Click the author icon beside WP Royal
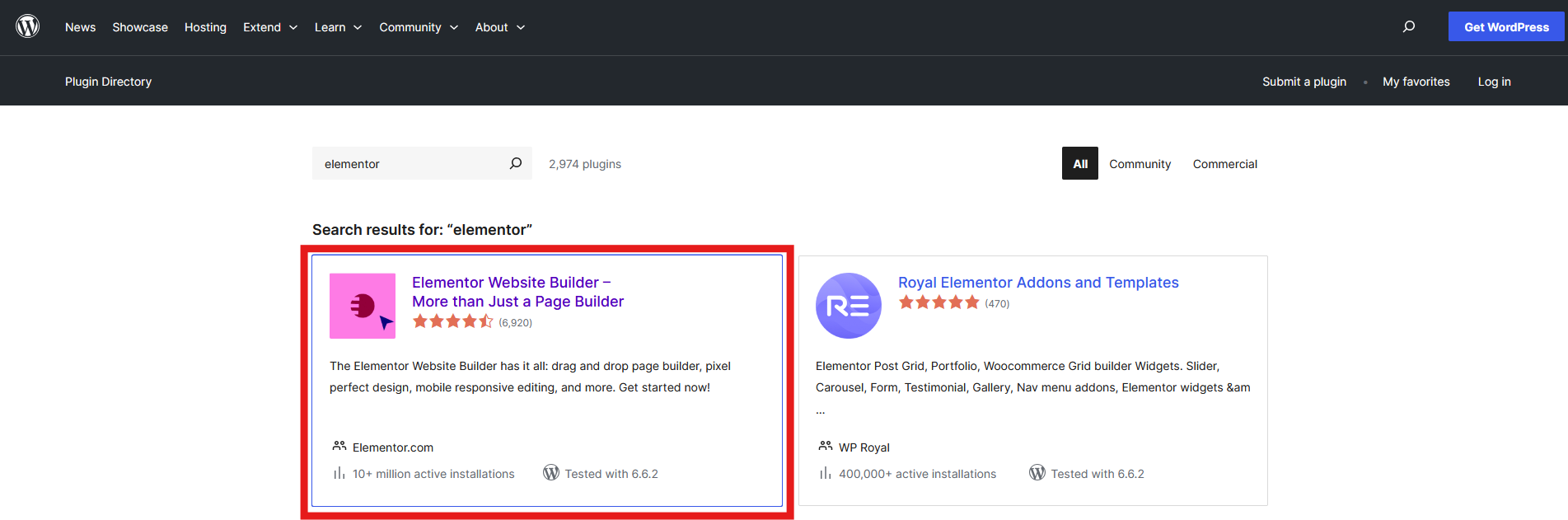Image resolution: width=1568 pixels, height=520 pixels. pyautogui.click(x=825, y=446)
